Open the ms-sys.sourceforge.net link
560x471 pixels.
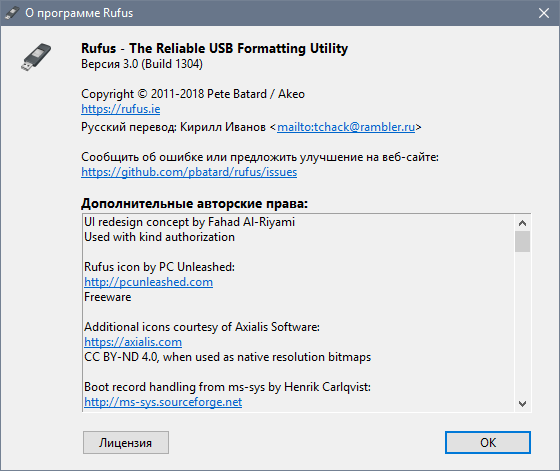163,402
